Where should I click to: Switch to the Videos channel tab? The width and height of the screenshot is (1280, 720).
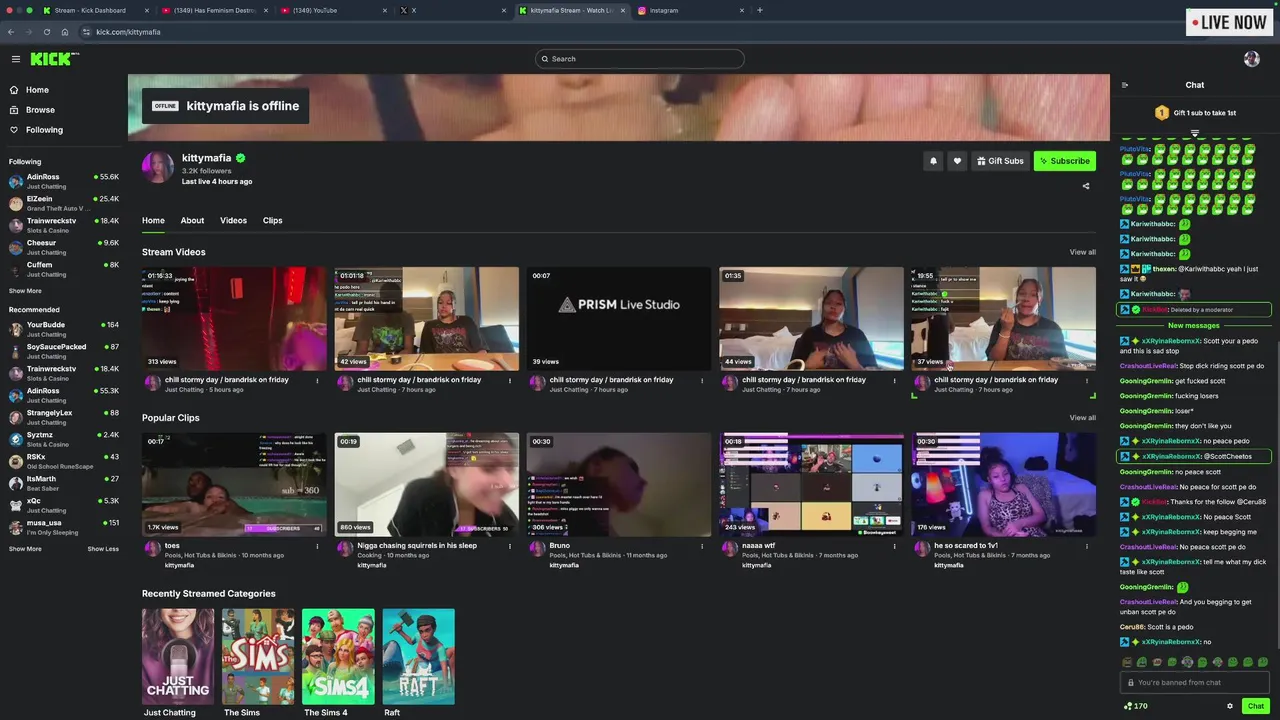pos(233,221)
